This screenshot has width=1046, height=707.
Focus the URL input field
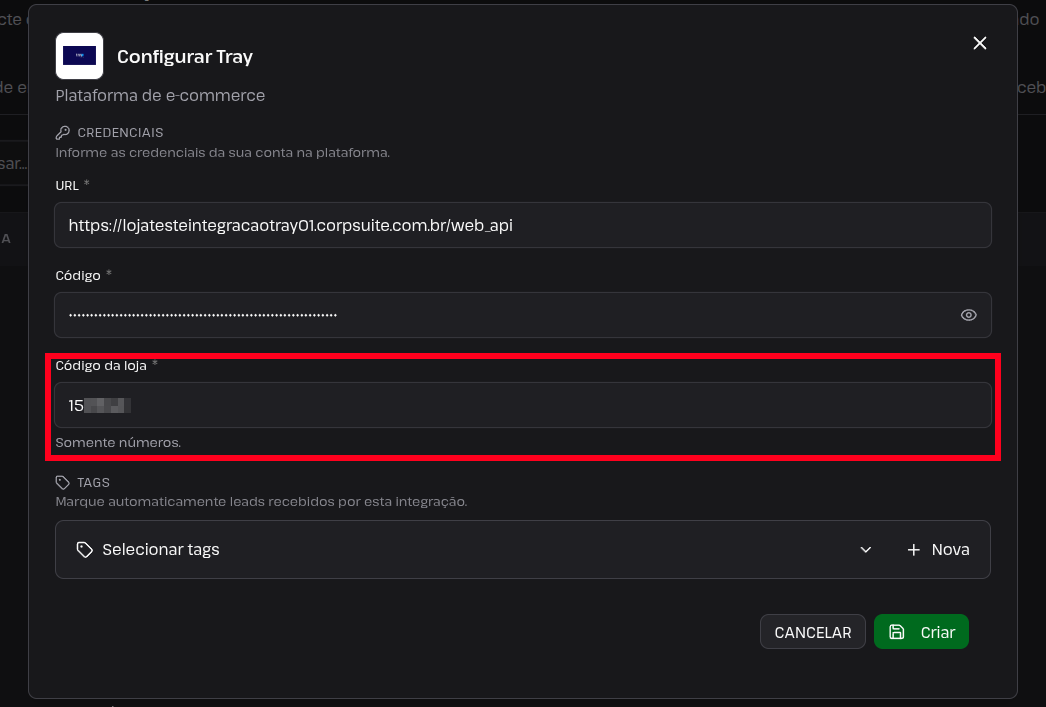tap(523, 225)
